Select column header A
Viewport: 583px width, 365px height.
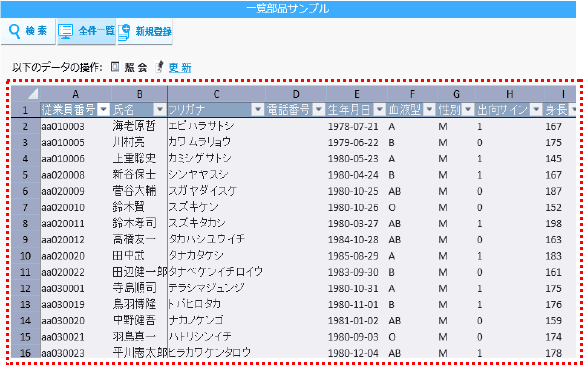(x=75, y=94)
